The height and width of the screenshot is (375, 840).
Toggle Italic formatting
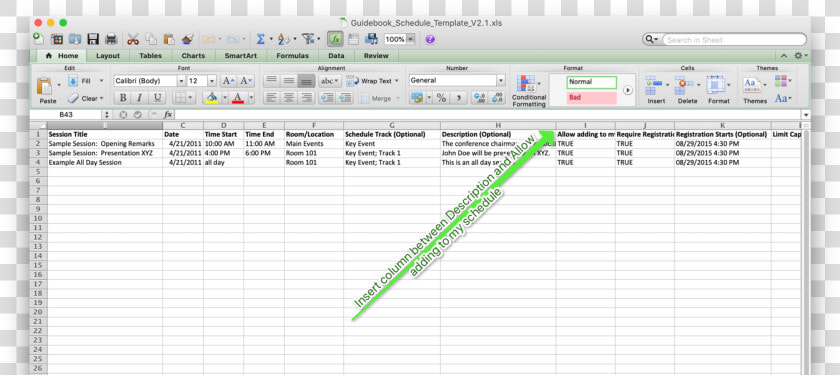point(140,98)
